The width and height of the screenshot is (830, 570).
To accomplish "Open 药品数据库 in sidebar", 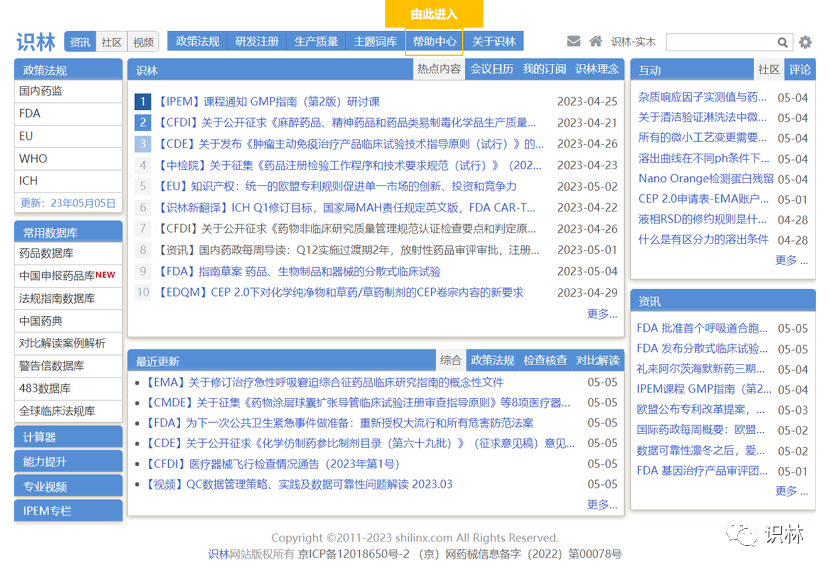I will pos(68,254).
